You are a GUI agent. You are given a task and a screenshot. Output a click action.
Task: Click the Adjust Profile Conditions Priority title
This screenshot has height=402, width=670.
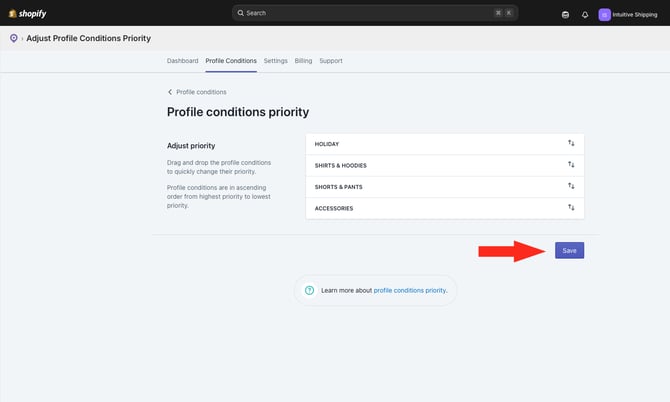tap(88, 38)
